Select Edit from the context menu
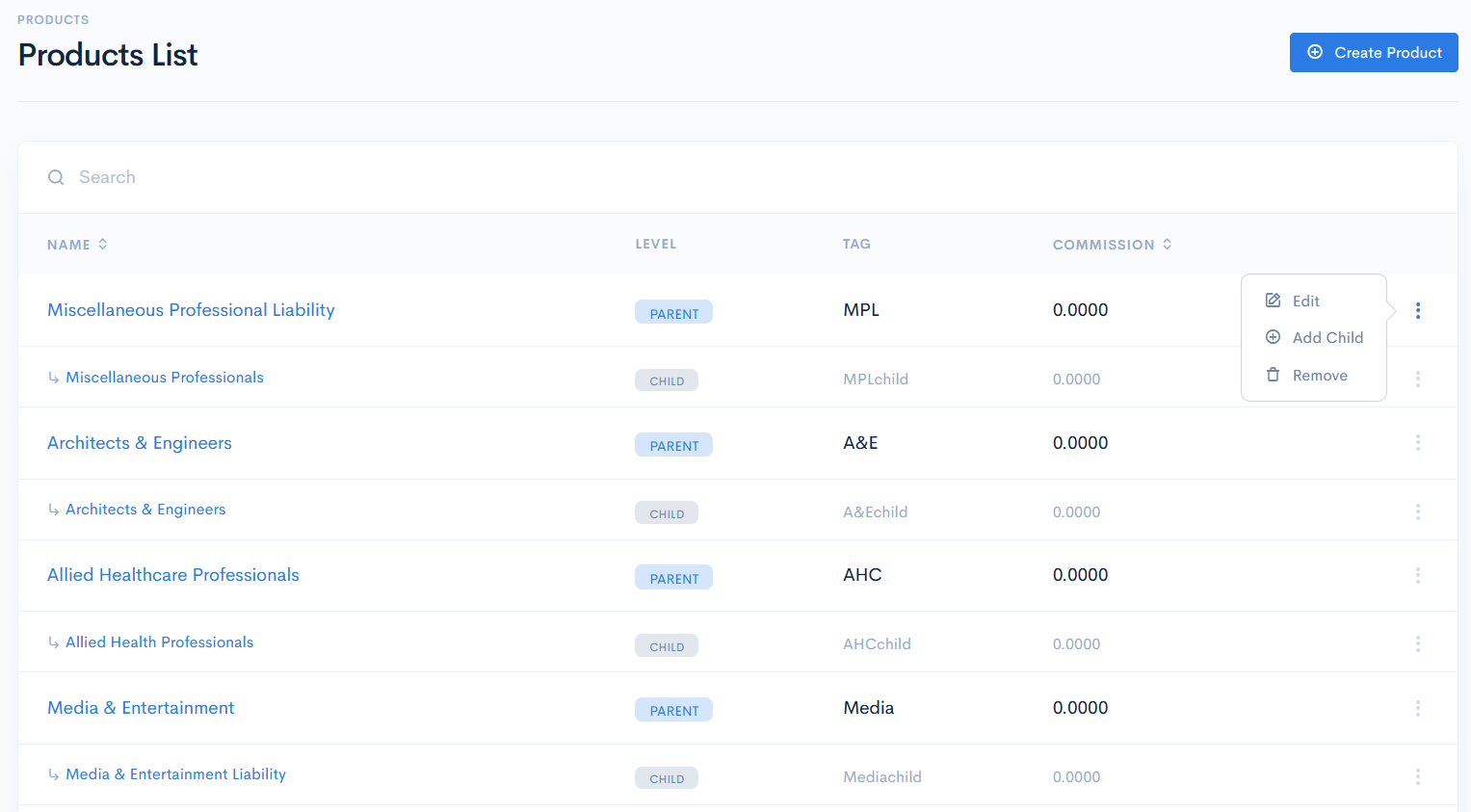 tap(1305, 301)
